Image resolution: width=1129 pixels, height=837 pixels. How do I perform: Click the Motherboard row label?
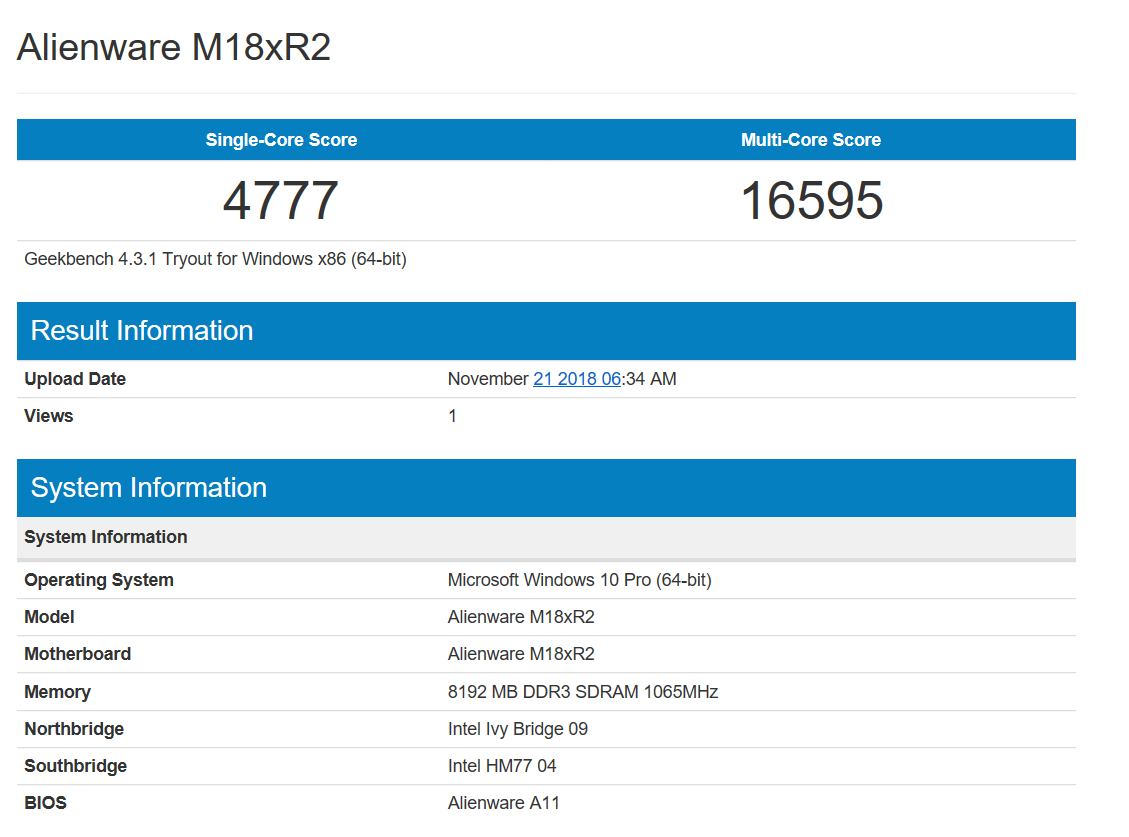(78, 654)
